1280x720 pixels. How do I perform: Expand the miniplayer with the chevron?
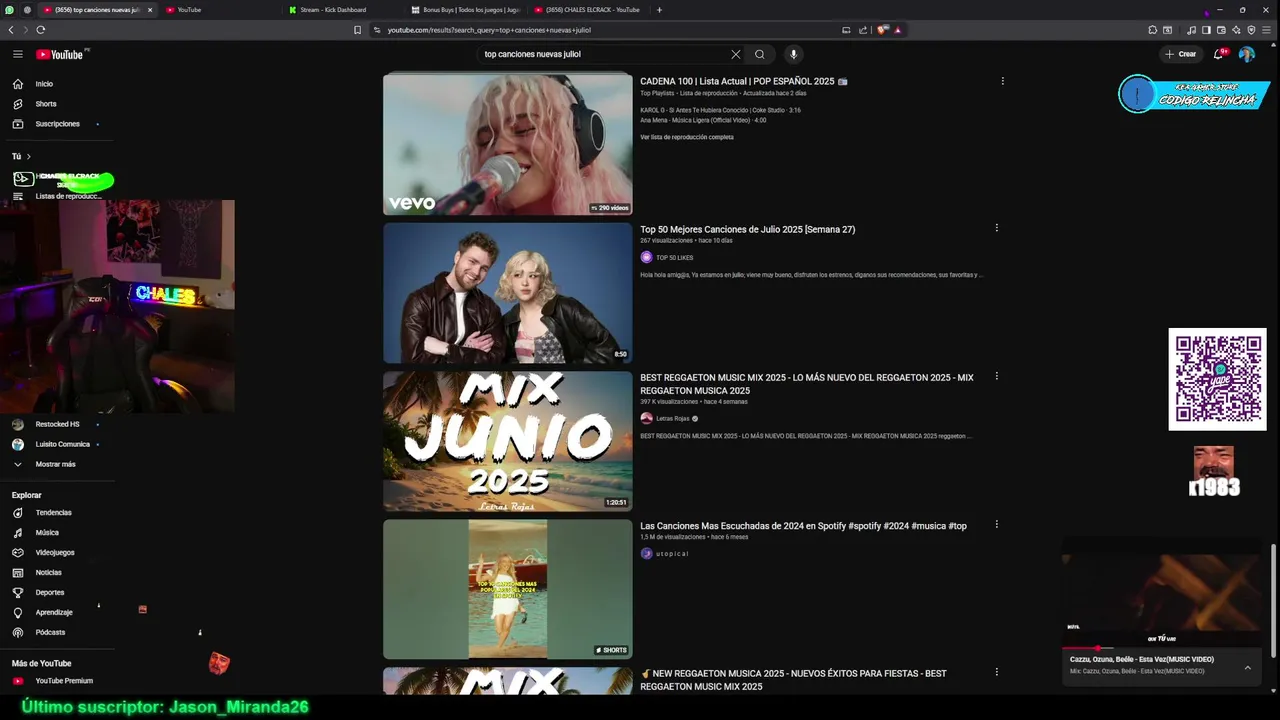click(x=1247, y=667)
